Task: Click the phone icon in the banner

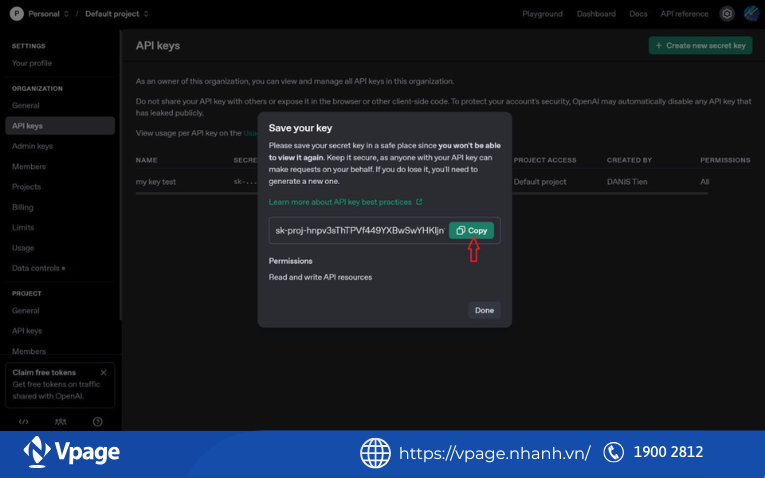Action: coord(613,453)
